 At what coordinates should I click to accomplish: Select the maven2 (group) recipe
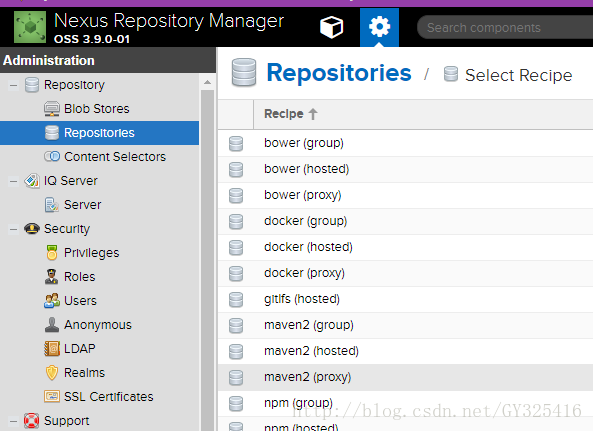[405, 326]
